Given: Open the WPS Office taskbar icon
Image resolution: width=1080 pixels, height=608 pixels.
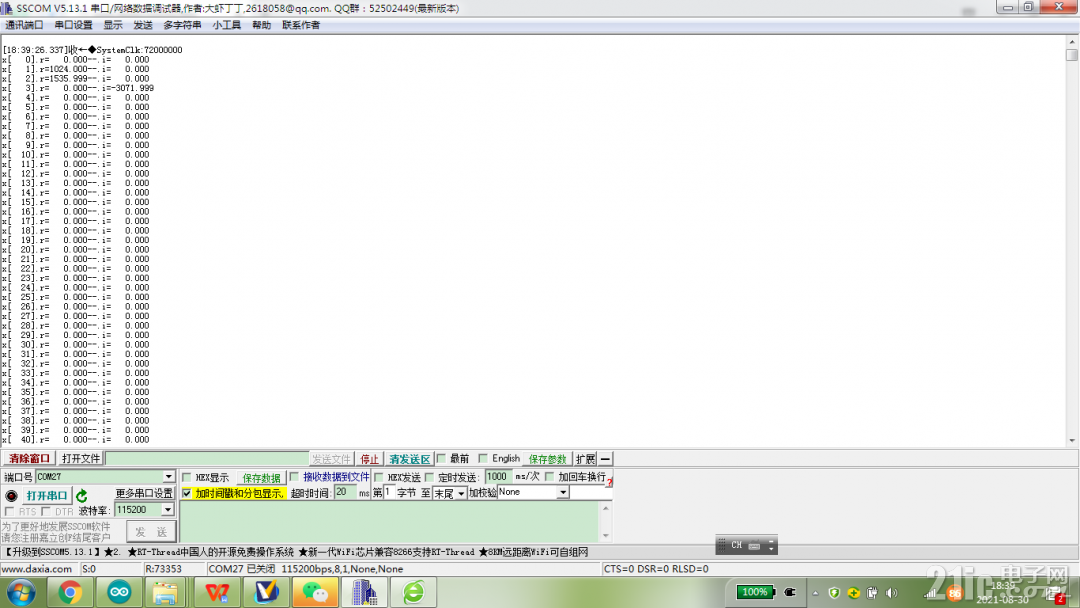Looking at the screenshot, I should (x=217, y=592).
